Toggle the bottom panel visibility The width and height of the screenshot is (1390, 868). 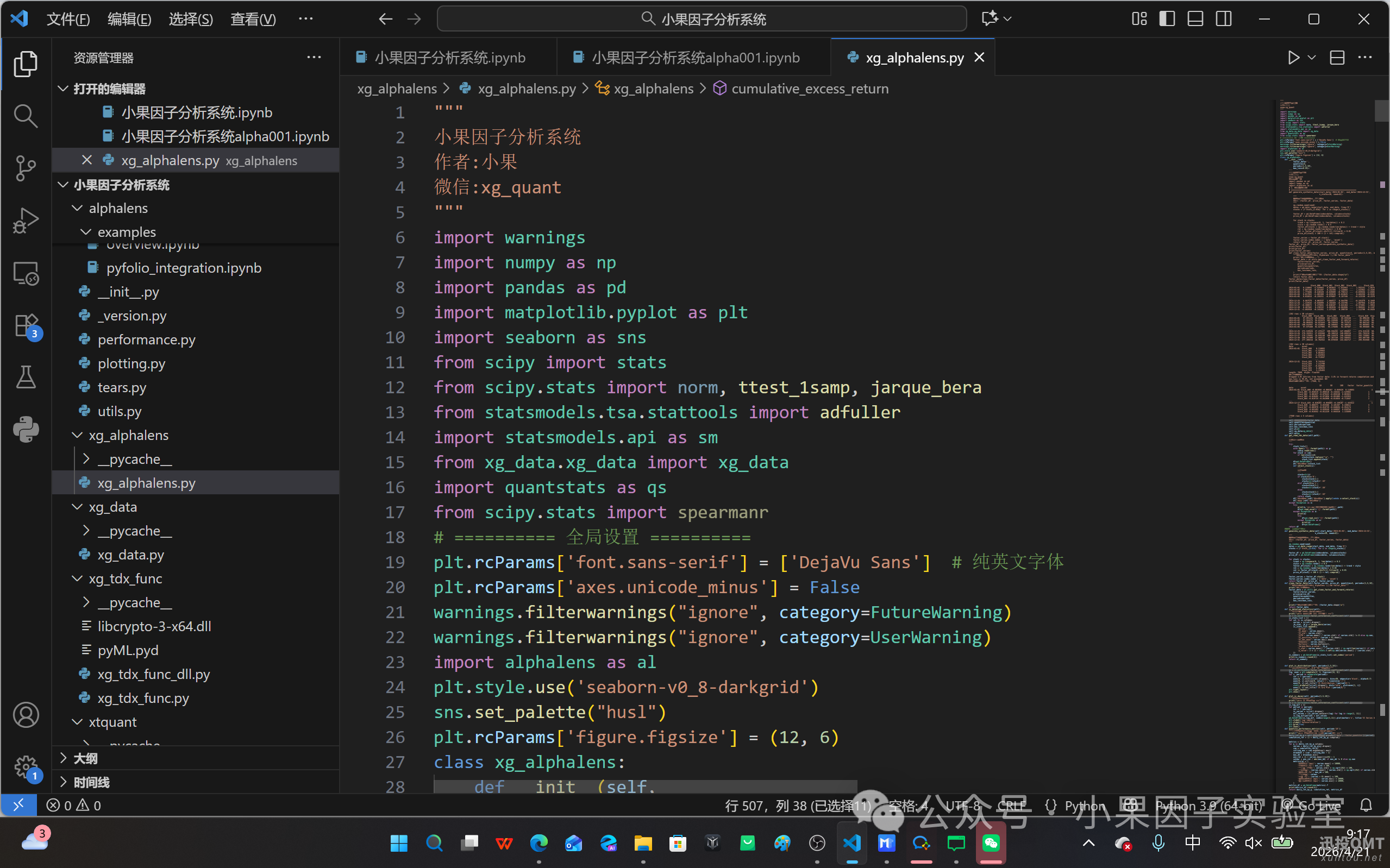[x=1195, y=18]
